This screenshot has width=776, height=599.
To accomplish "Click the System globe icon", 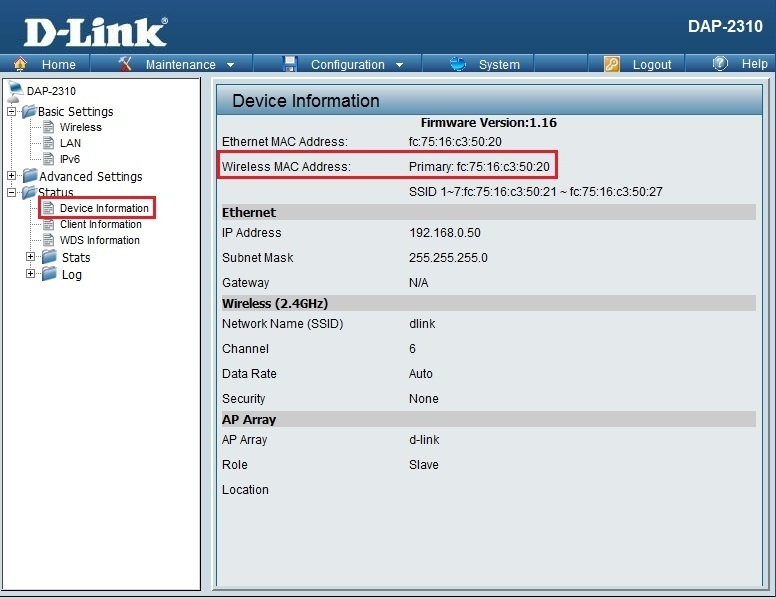I will (459, 64).
